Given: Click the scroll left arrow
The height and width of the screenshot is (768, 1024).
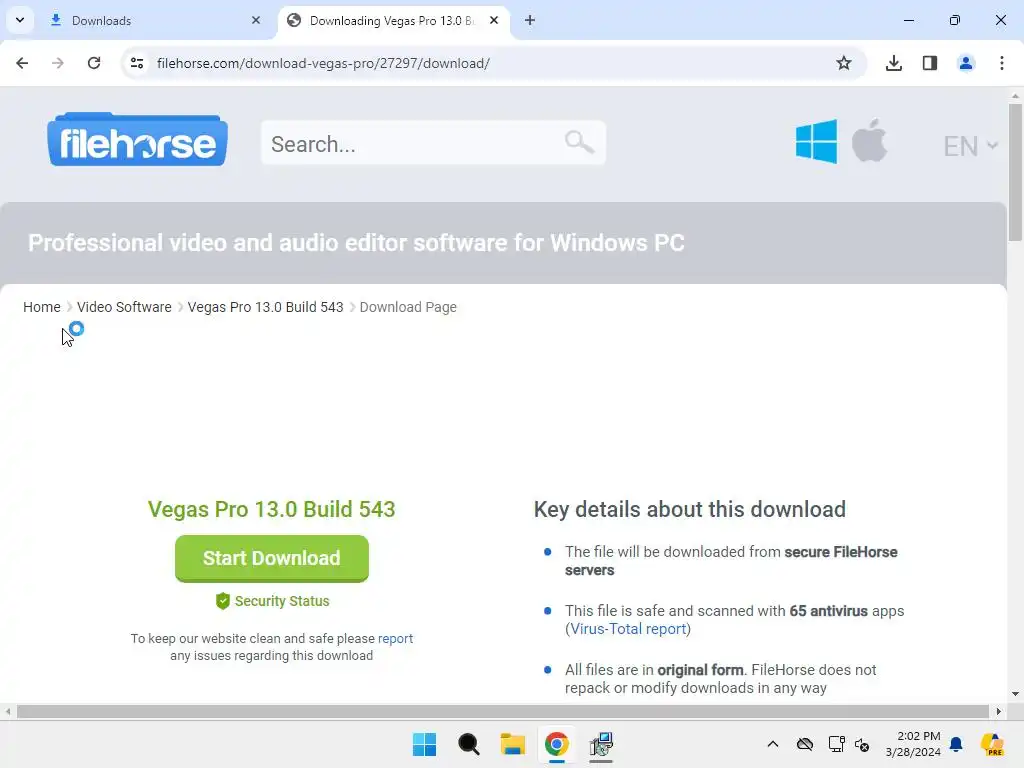Looking at the screenshot, I should (x=7, y=711).
